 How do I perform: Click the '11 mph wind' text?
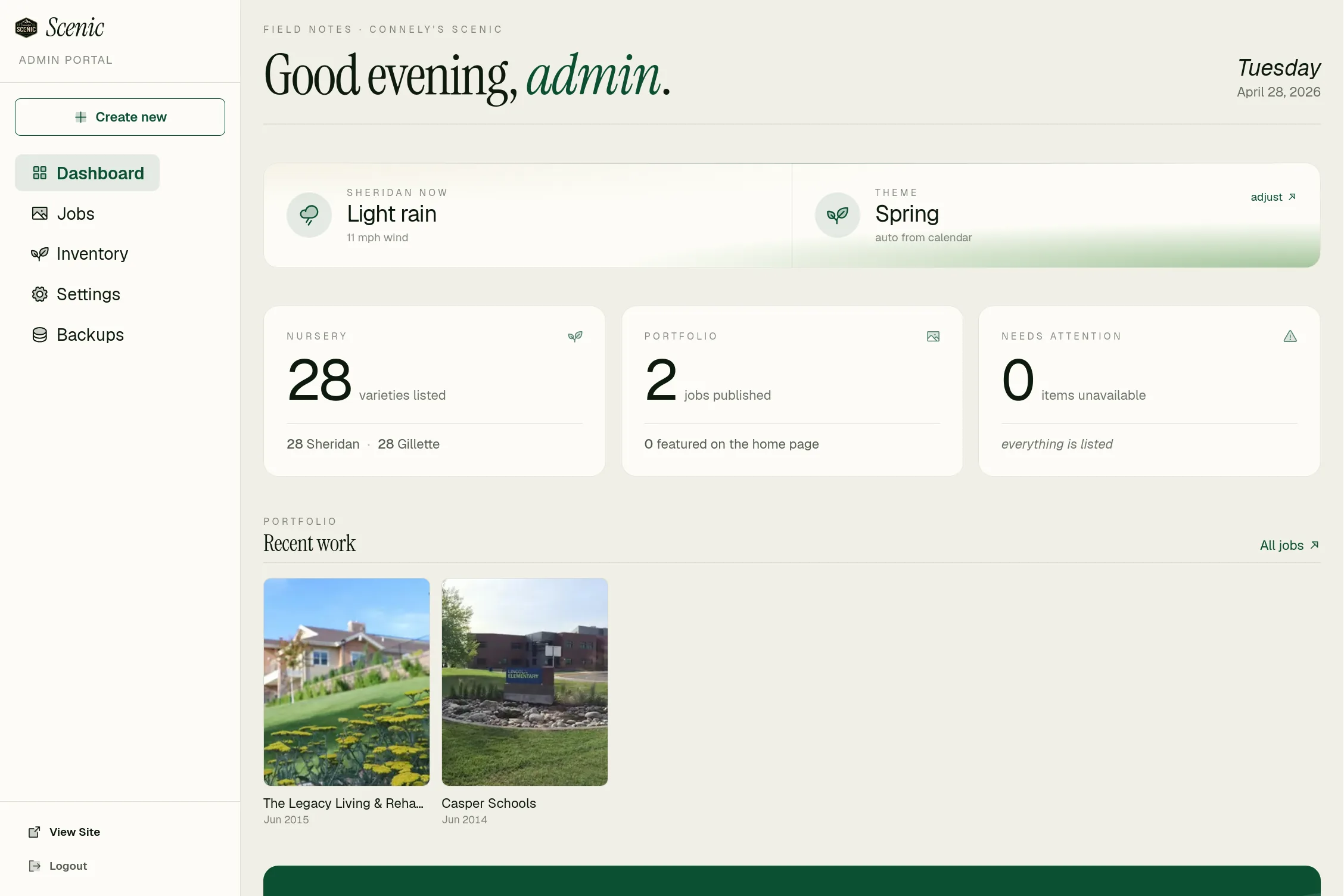tap(378, 237)
